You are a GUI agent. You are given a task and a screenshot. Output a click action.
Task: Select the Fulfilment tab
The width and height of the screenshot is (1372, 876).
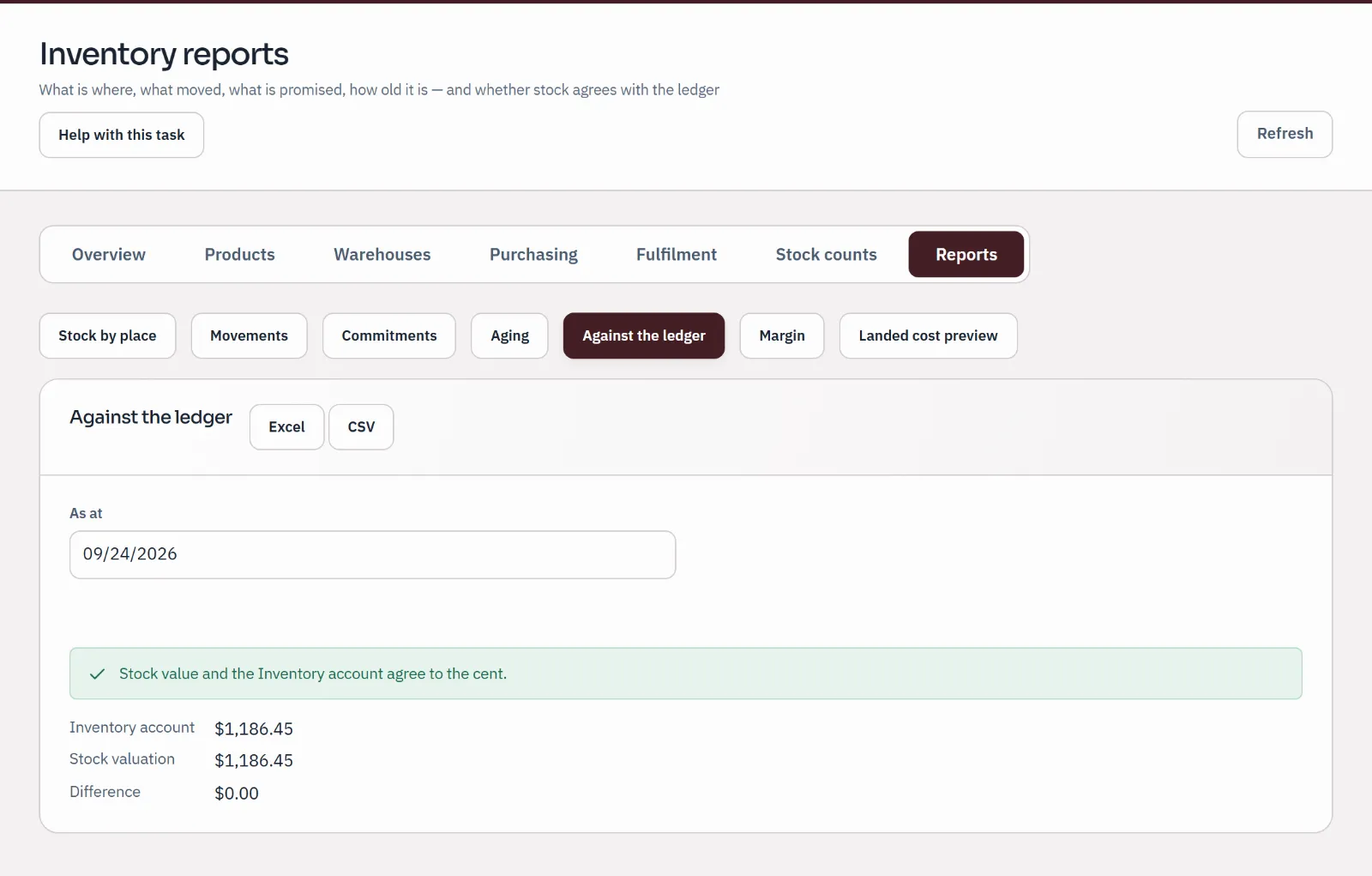click(676, 255)
